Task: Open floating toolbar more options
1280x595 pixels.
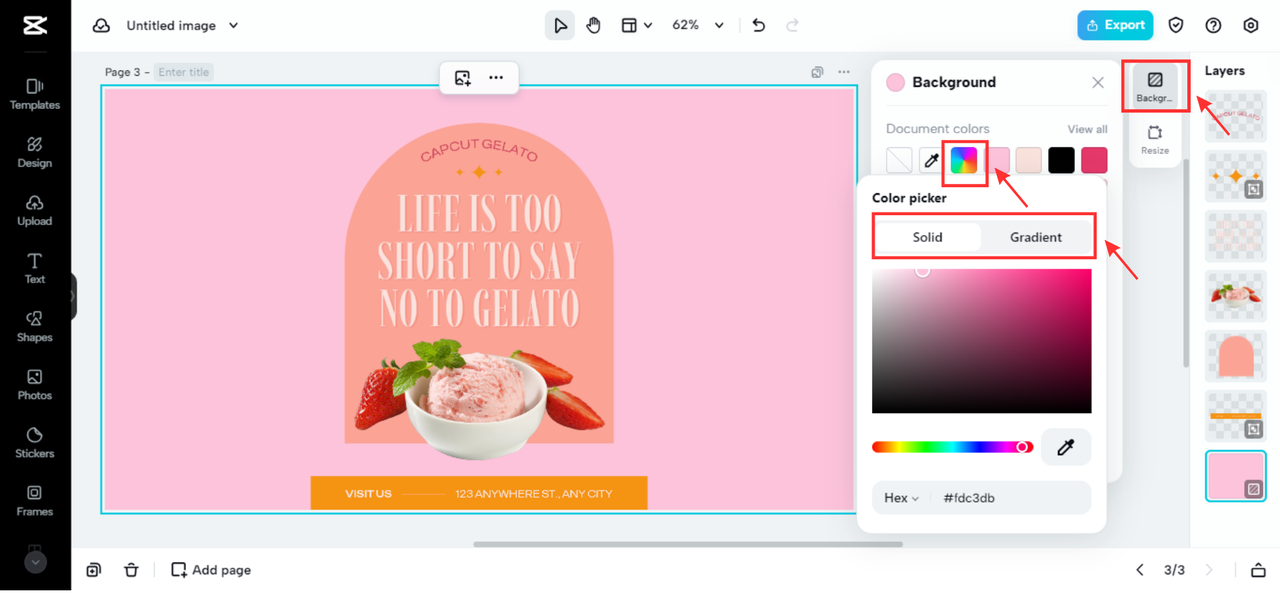Action: coord(496,78)
